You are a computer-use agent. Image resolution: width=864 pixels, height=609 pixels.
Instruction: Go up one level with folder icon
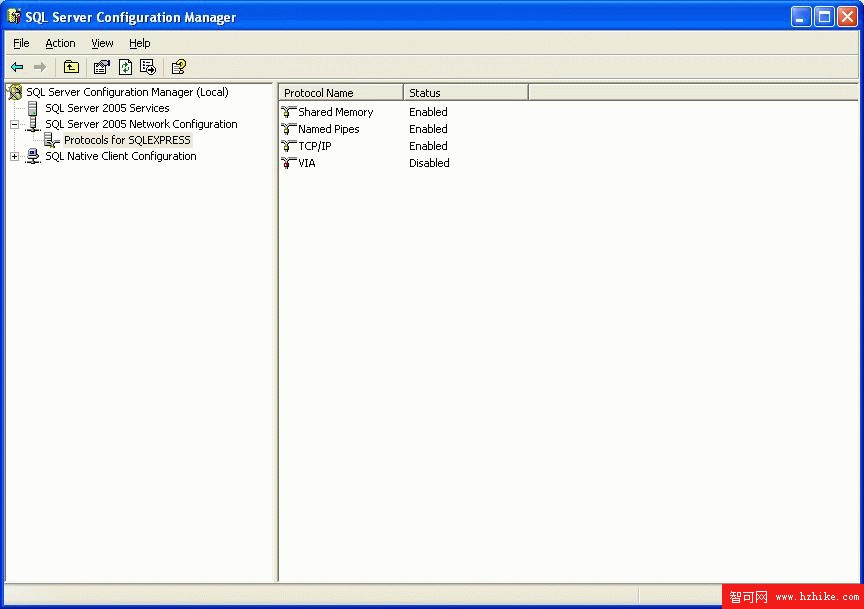click(x=71, y=67)
